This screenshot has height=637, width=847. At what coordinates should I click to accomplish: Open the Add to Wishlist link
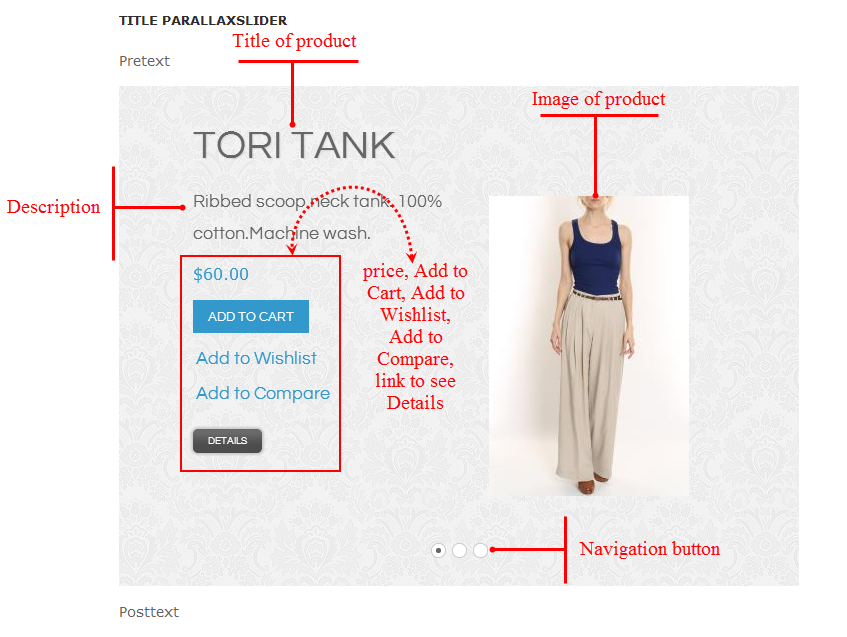point(256,358)
